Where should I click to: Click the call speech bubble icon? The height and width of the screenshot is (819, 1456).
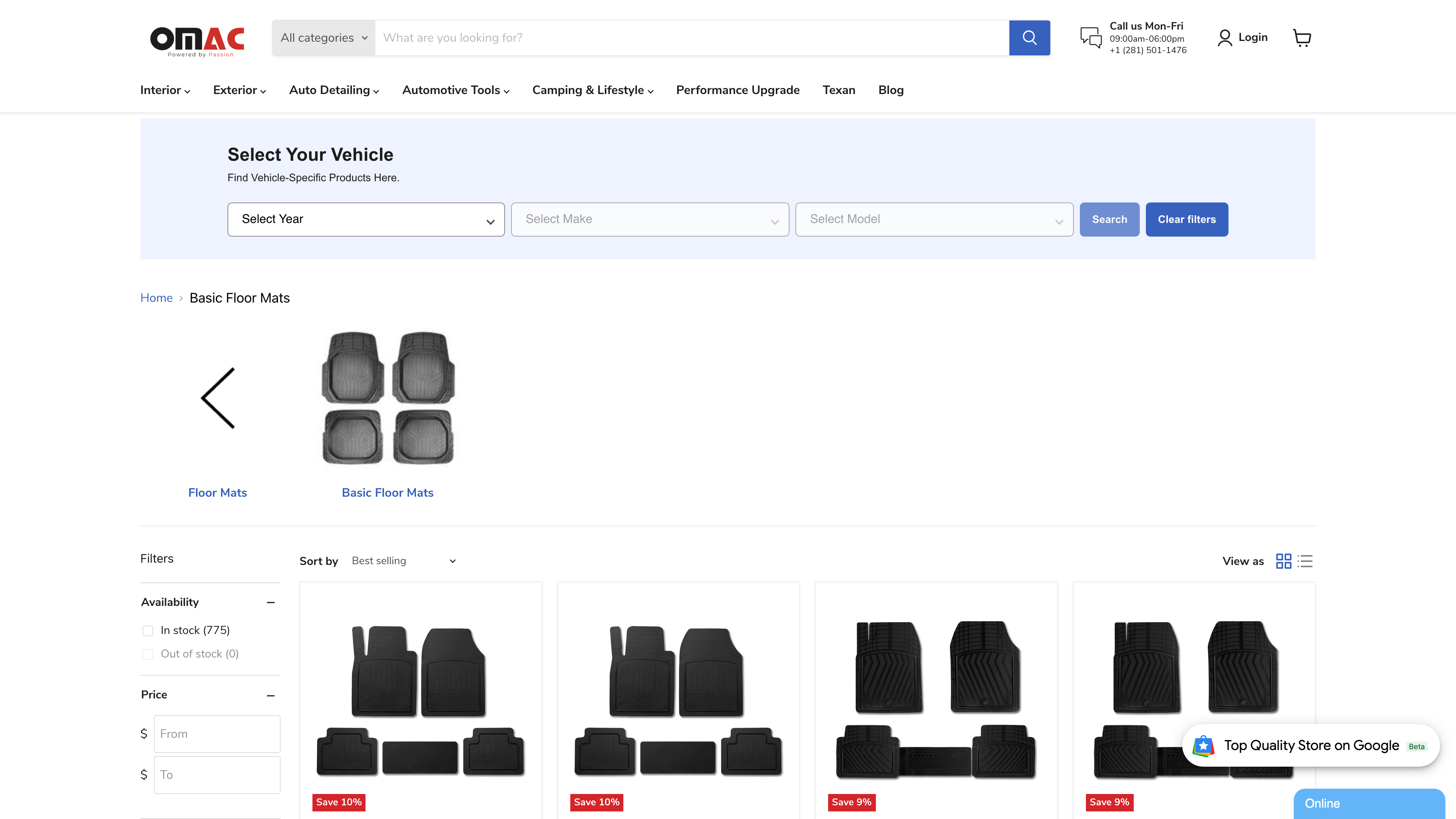1090,37
